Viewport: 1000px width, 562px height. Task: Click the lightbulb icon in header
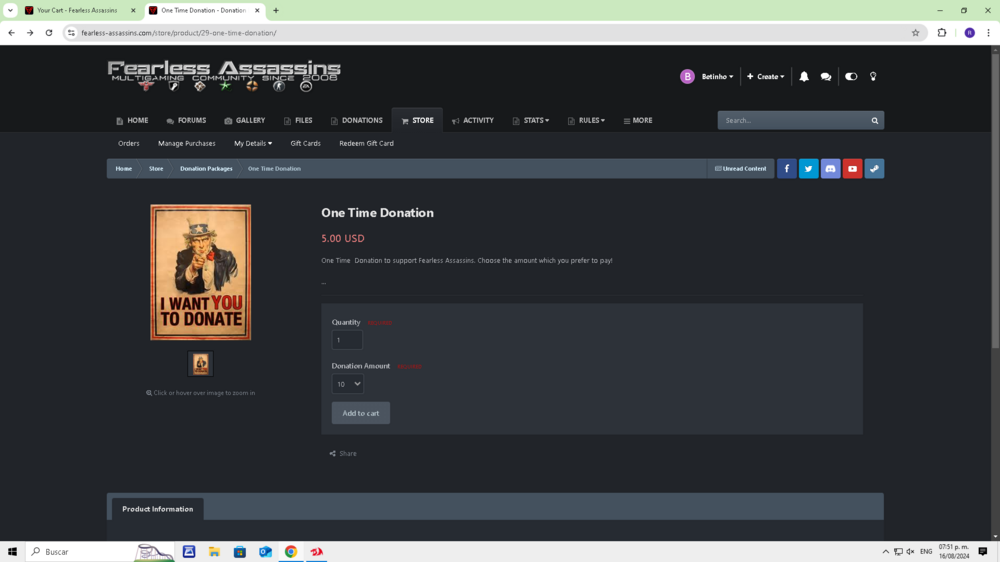click(873, 77)
